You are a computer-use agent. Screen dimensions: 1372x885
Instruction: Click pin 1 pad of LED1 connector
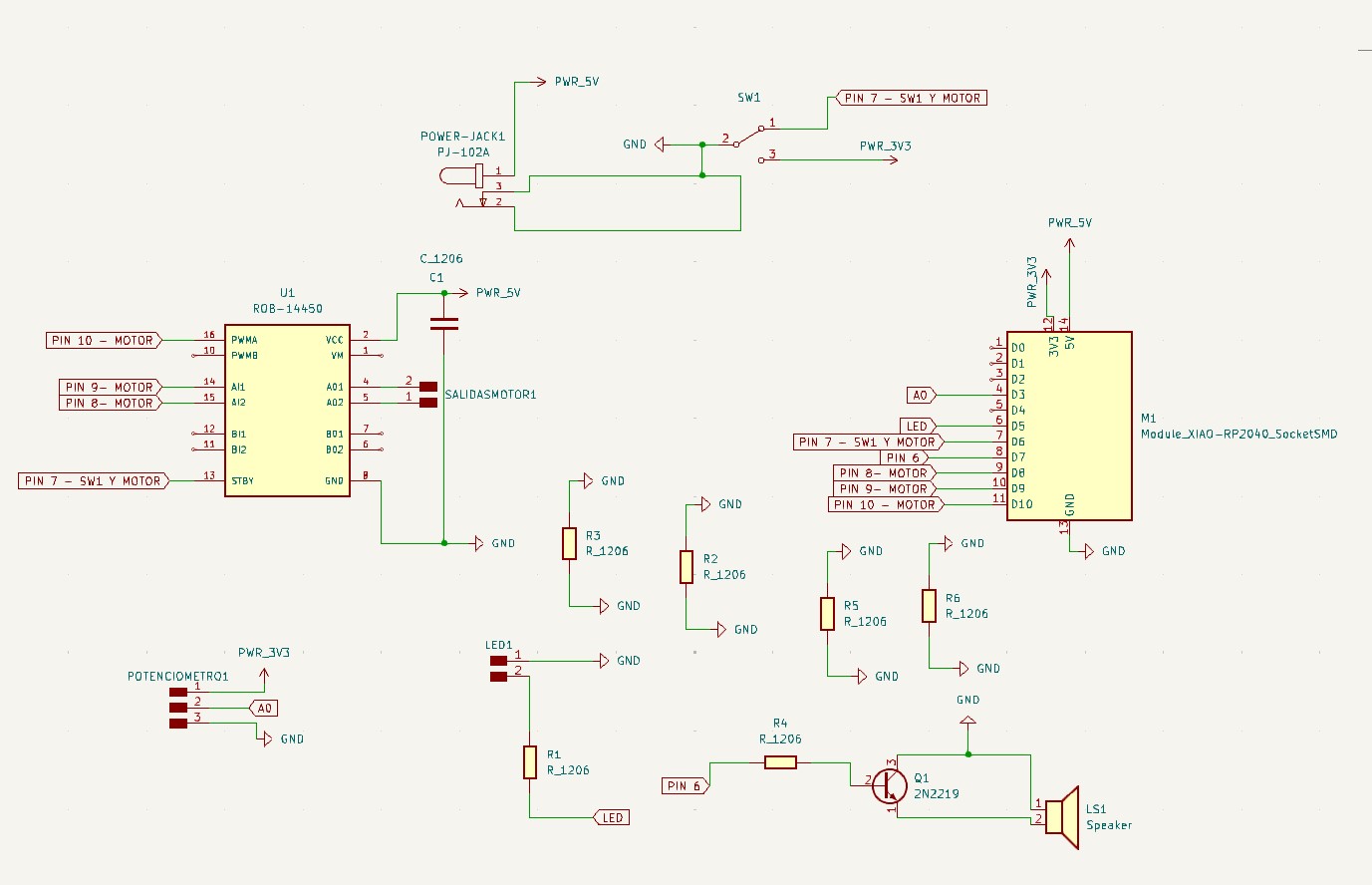[x=498, y=661]
